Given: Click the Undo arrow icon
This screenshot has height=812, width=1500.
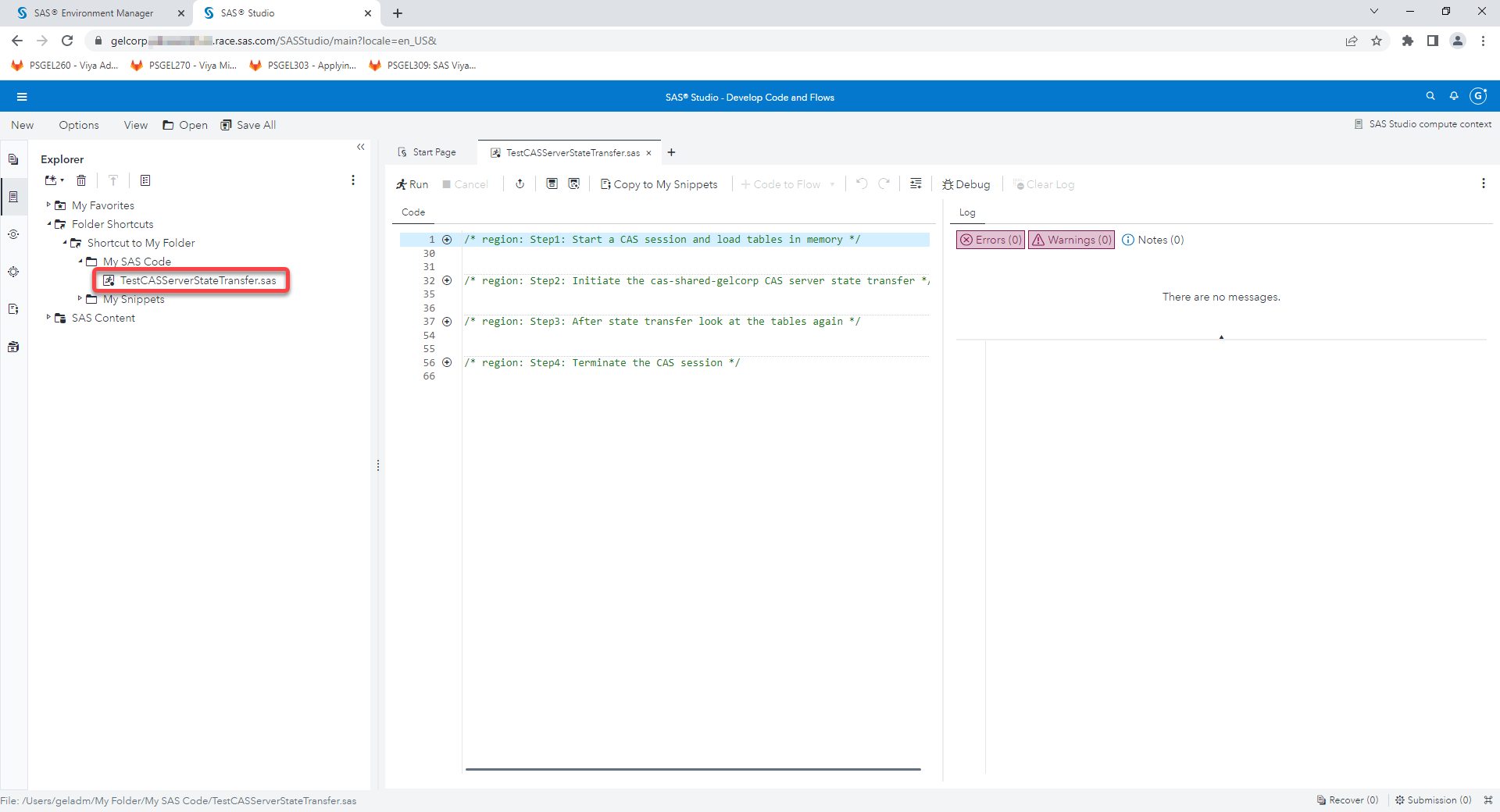Looking at the screenshot, I should pyautogui.click(x=862, y=183).
